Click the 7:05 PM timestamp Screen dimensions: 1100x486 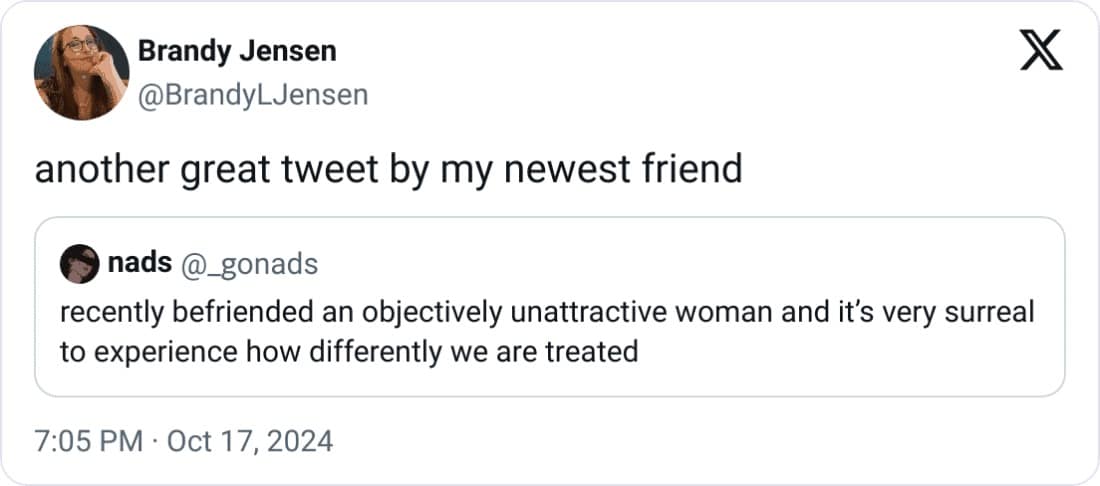point(89,440)
